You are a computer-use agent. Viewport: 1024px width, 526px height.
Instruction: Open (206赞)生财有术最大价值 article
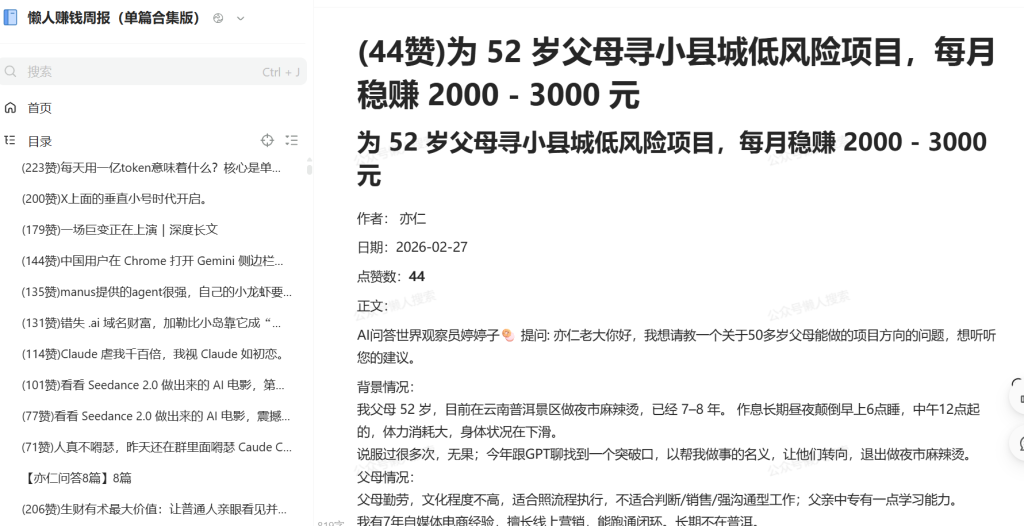(152, 509)
